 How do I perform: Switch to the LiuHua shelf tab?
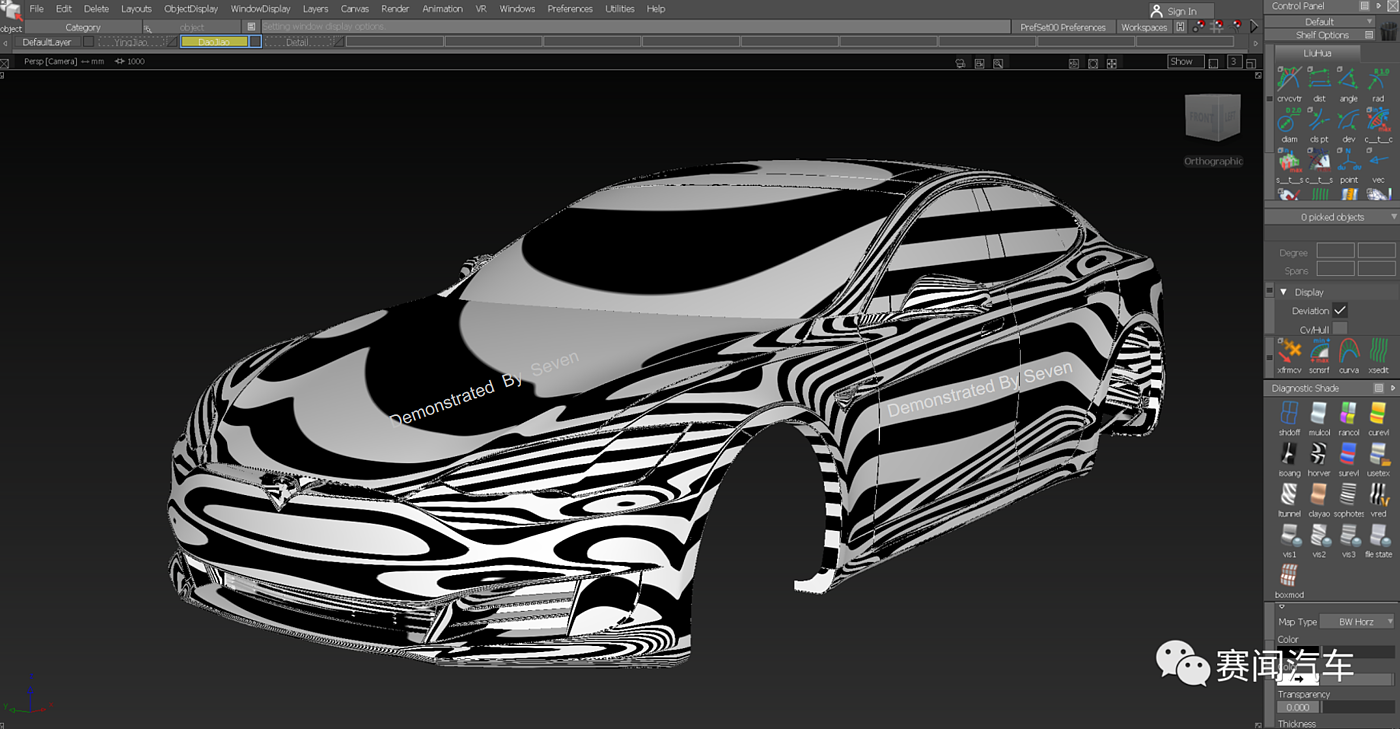point(1317,53)
